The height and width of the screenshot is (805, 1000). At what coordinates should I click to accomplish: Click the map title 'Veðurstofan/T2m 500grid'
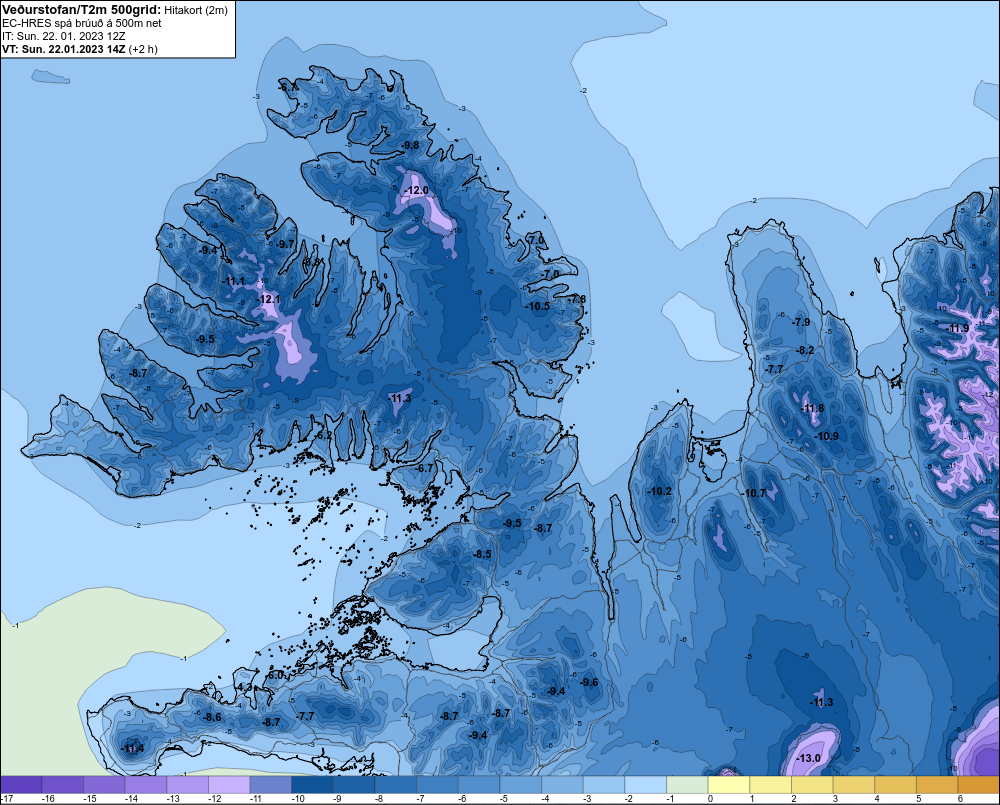82,10
